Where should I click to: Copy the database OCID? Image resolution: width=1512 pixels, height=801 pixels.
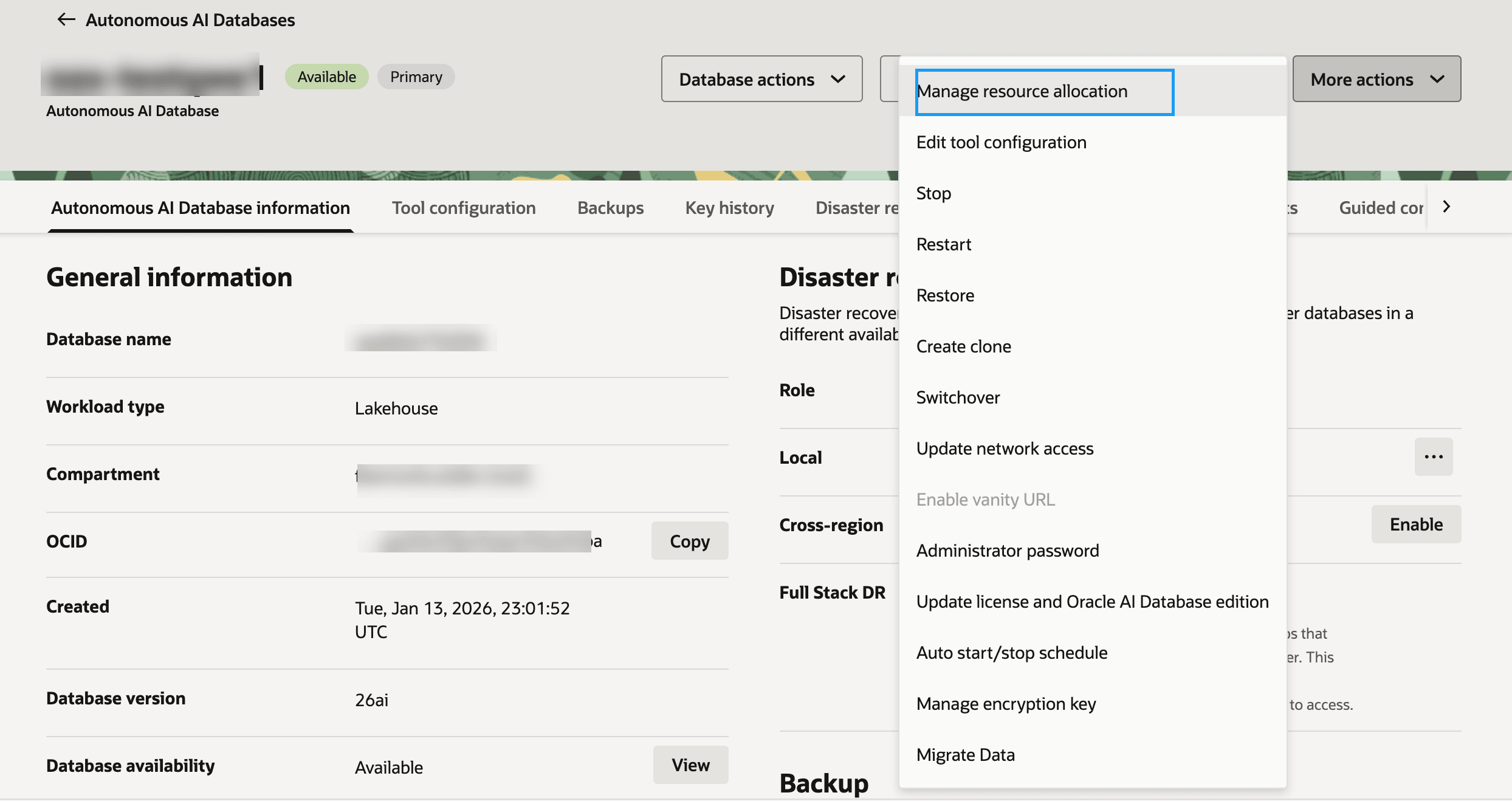coord(689,540)
